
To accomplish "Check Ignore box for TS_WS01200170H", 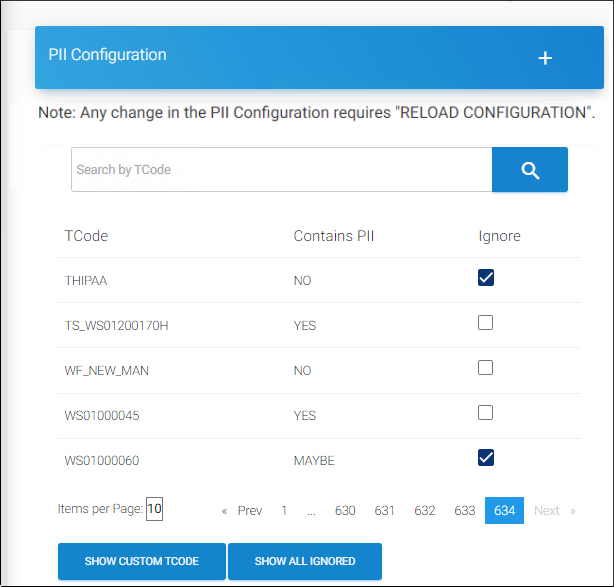I will pos(486,323).
